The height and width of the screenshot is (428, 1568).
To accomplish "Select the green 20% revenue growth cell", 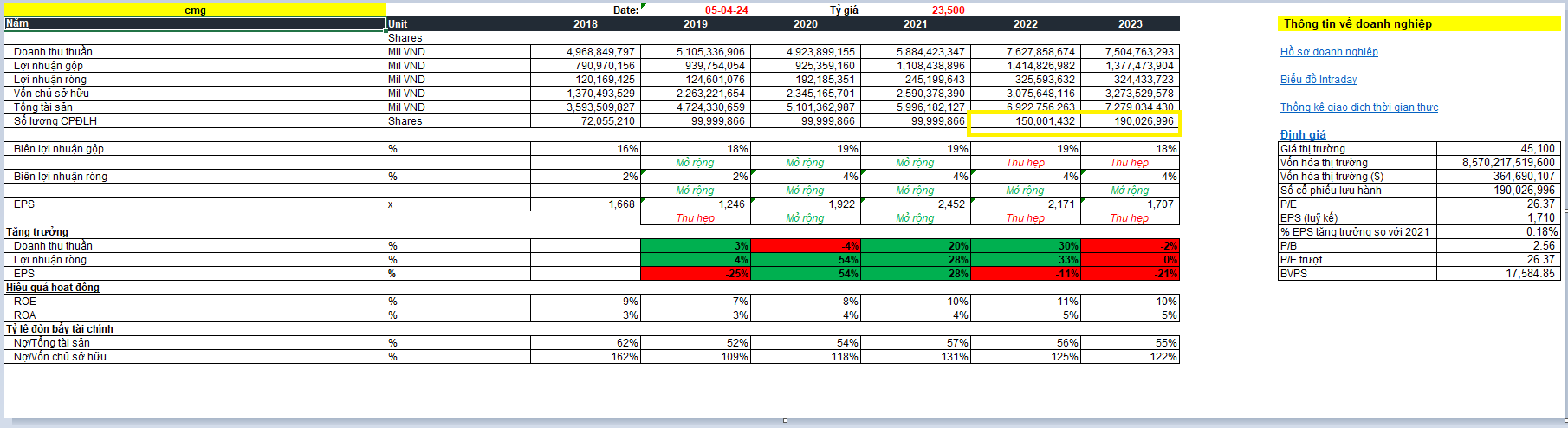I will tap(916, 246).
